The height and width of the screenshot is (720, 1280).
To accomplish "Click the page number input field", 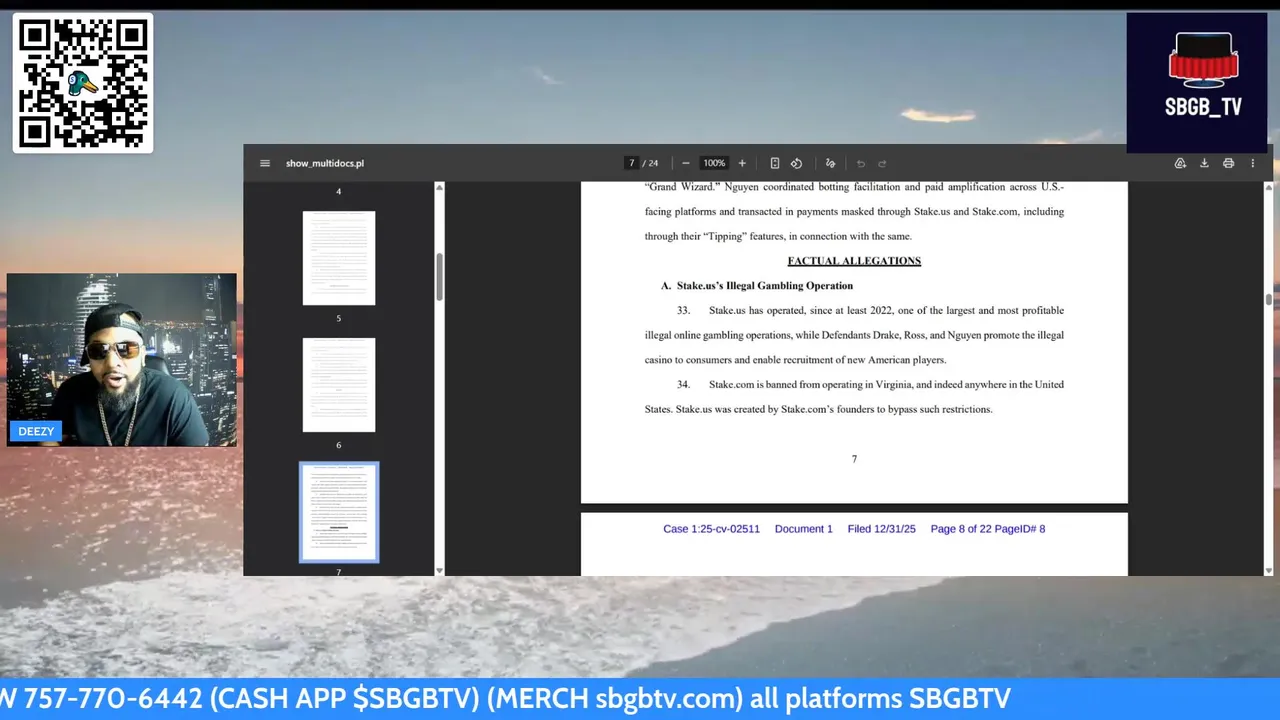I will pos(631,163).
